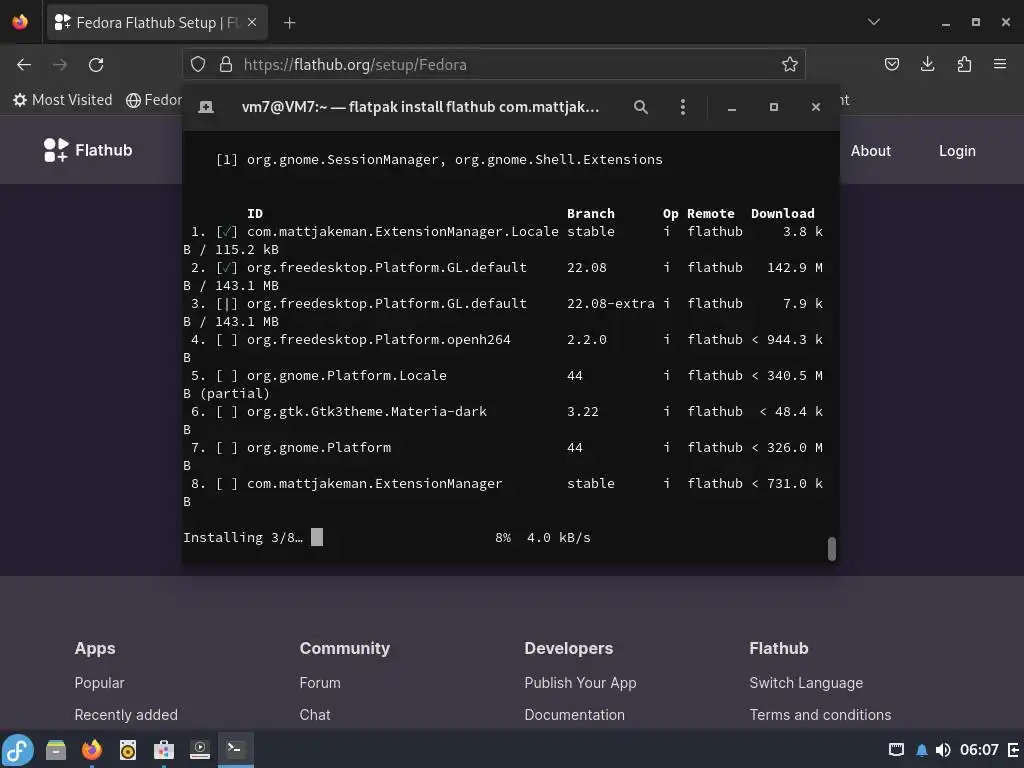This screenshot has width=1024, height=768.
Task: Click the 22.08-extra branch value
Action: coord(611,304)
